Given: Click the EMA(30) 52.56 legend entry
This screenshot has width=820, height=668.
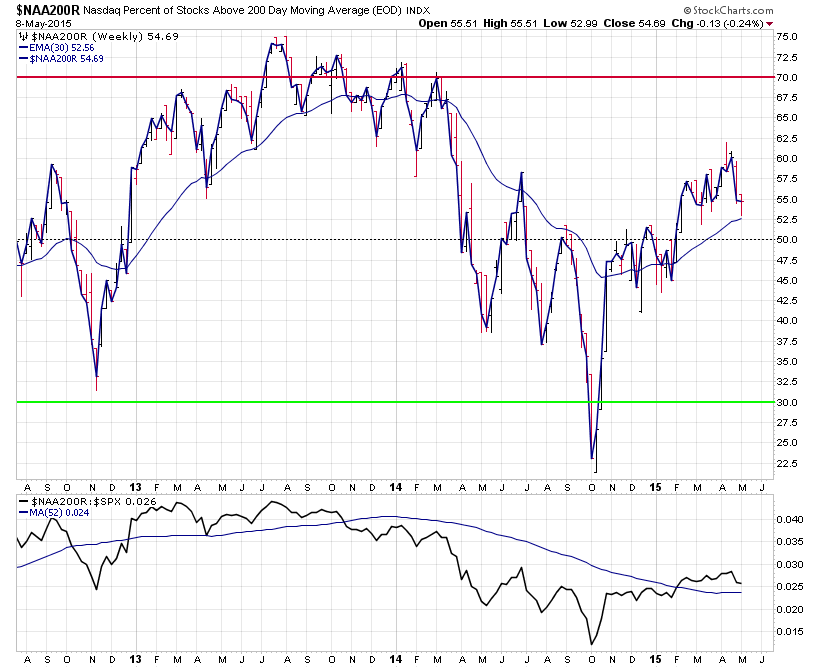Looking at the screenshot, I should (56, 48).
